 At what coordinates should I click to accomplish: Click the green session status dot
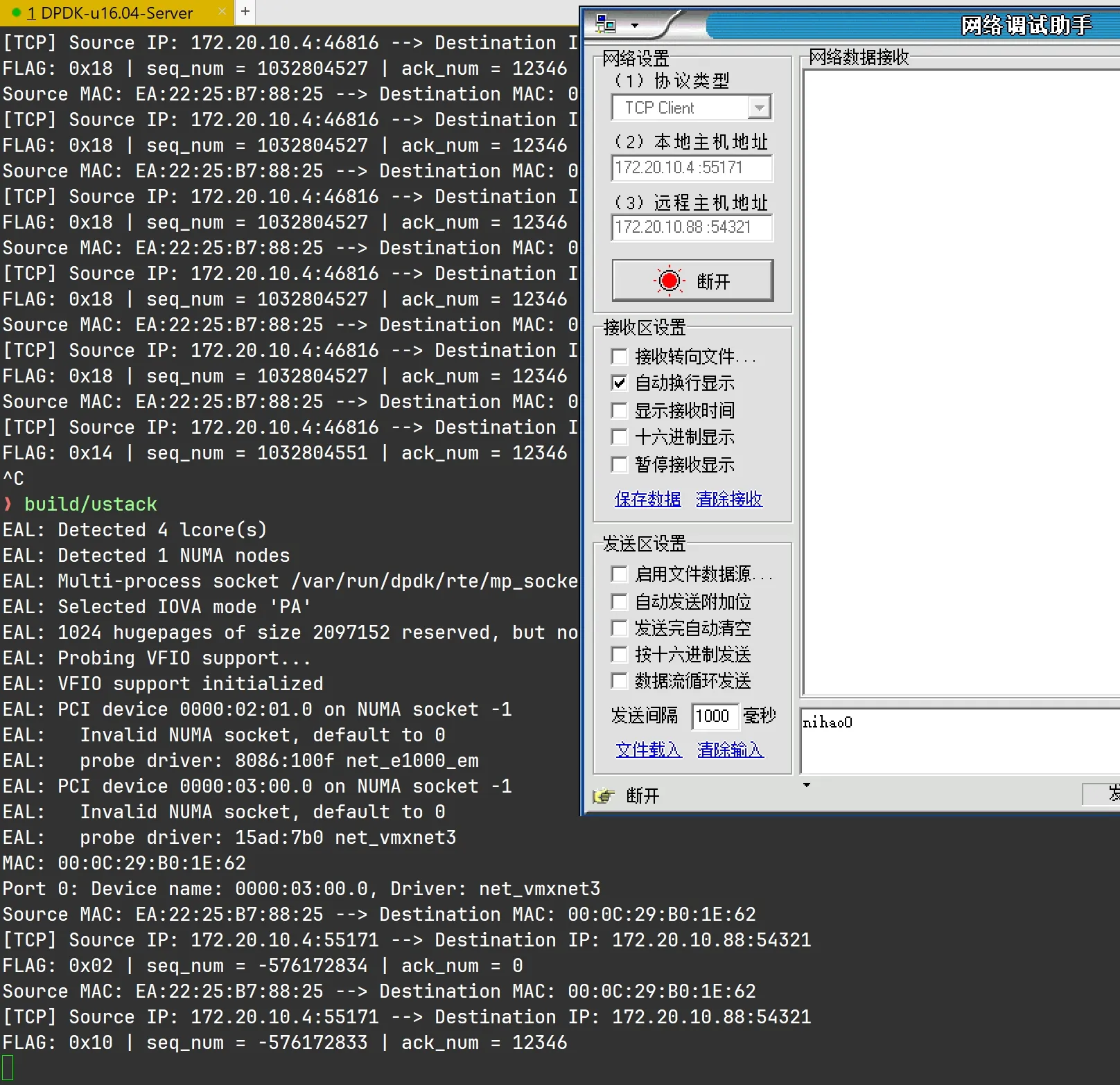(17, 12)
